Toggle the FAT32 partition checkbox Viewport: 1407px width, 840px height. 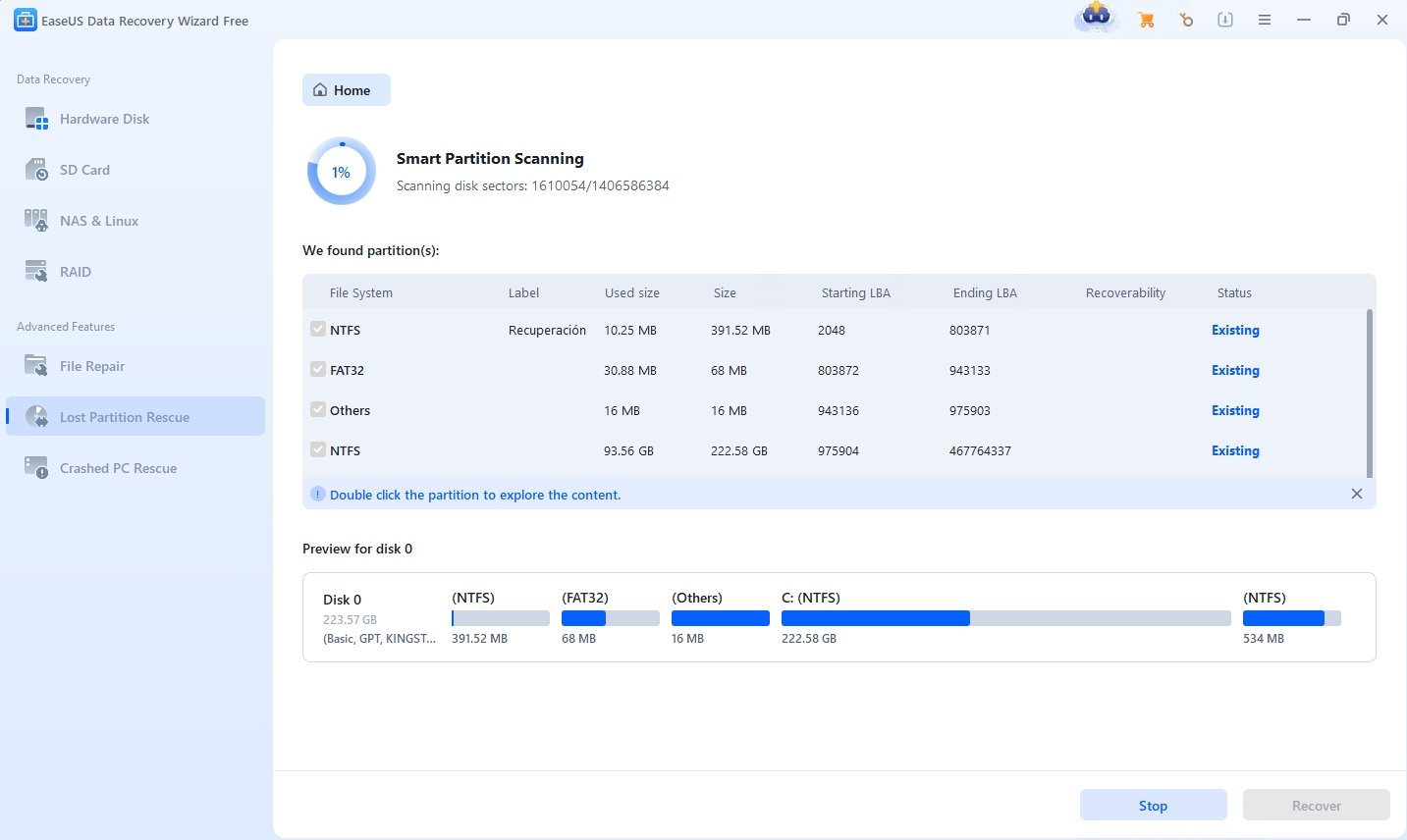[x=317, y=370]
